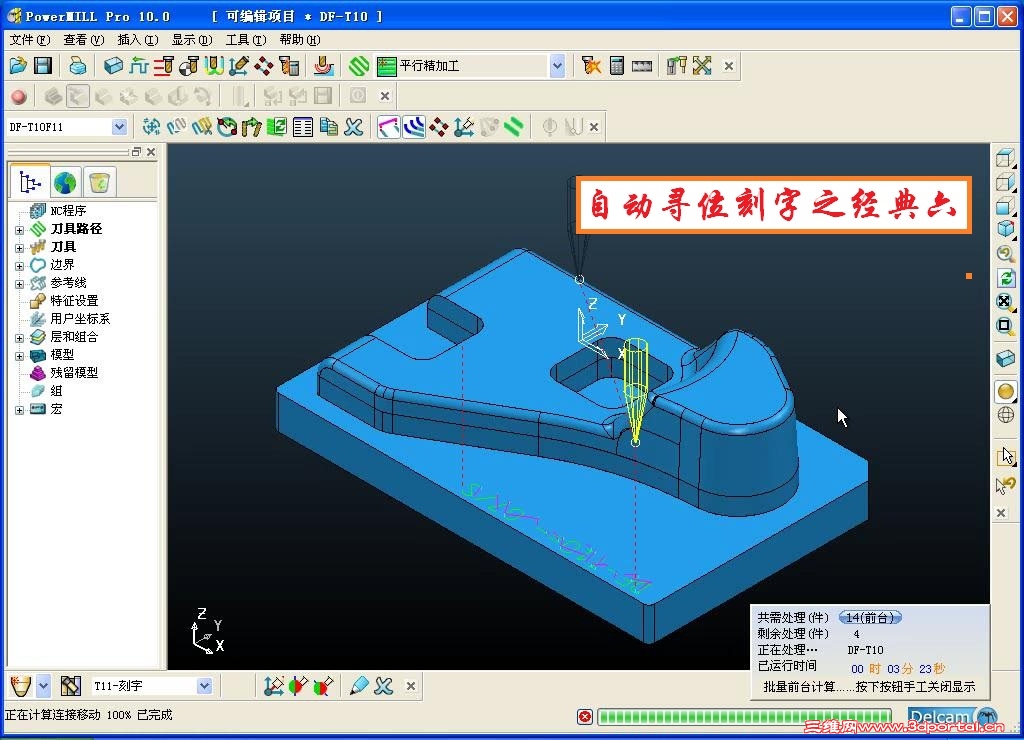The width and height of the screenshot is (1024, 740).
Task: Click the 14(前台) batch button
Action: (870, 617)
